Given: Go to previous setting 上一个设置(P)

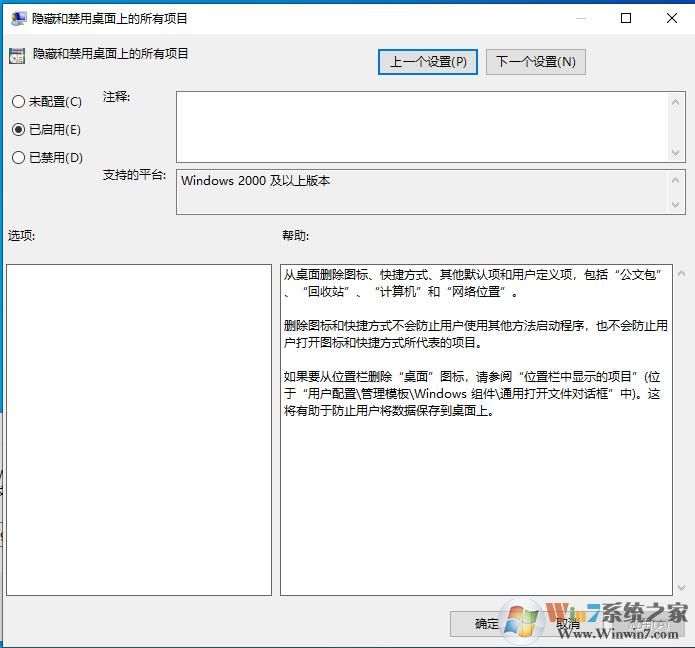Looking at the screenshot, I should tap(428, 62).
